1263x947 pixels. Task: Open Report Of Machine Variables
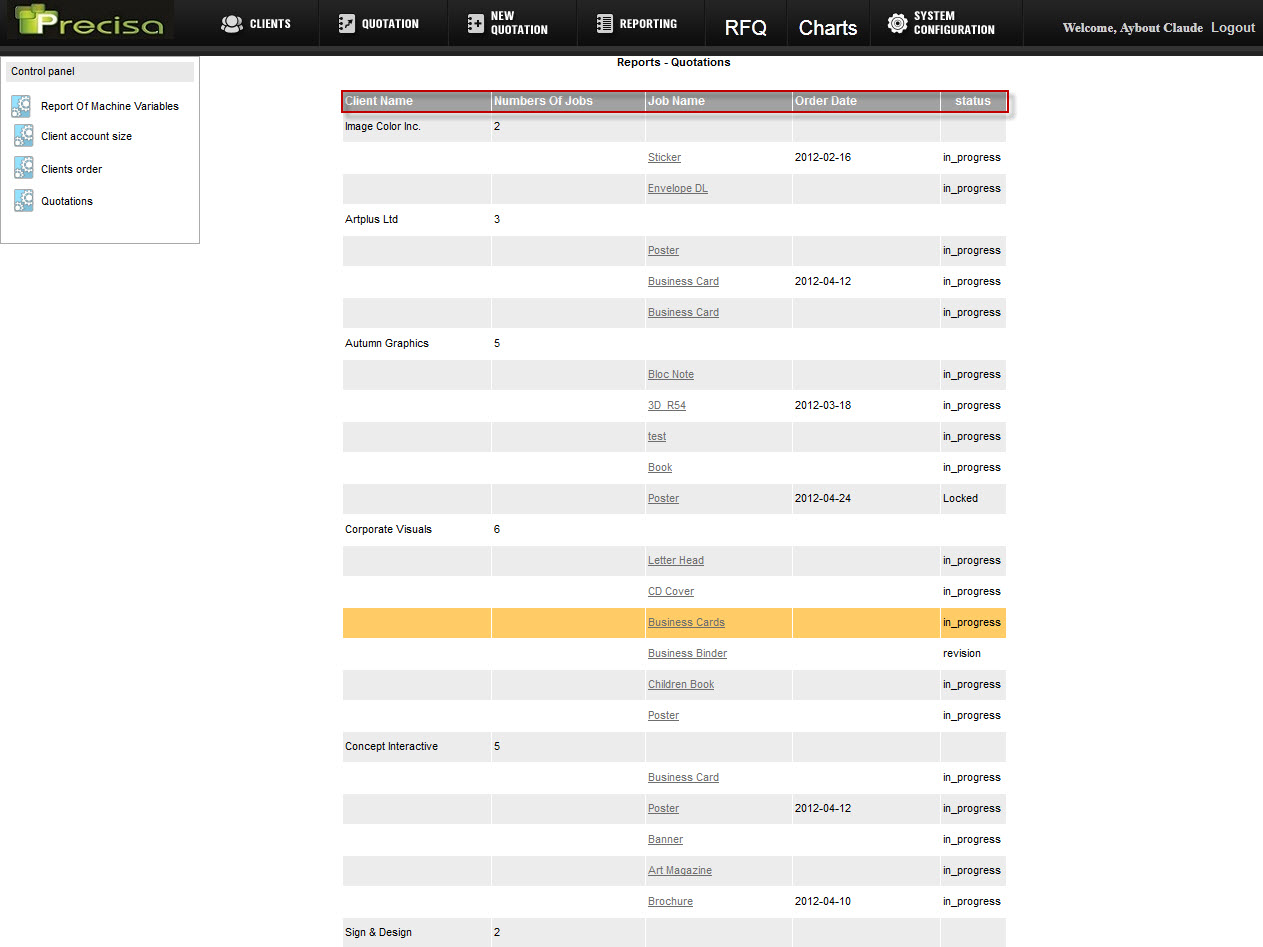click(110, 106)
